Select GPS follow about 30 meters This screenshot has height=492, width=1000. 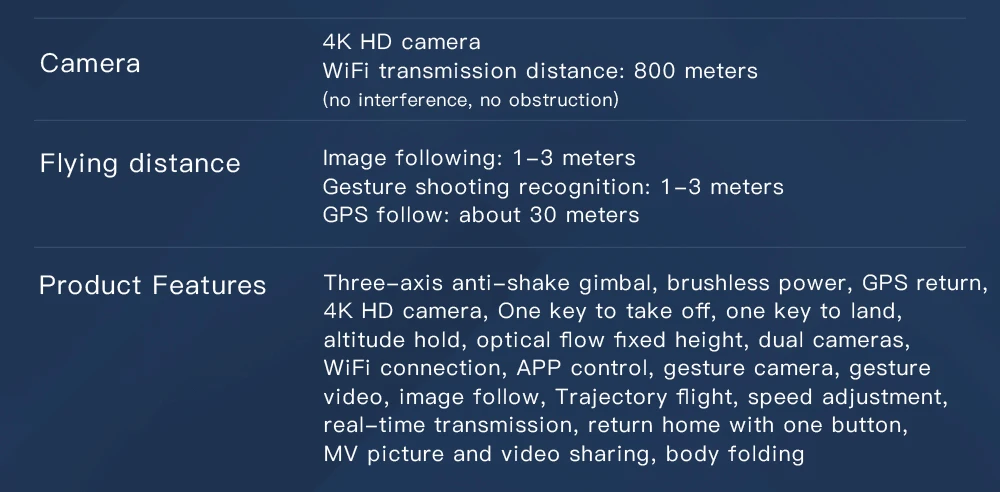click(x=481, y=215)
